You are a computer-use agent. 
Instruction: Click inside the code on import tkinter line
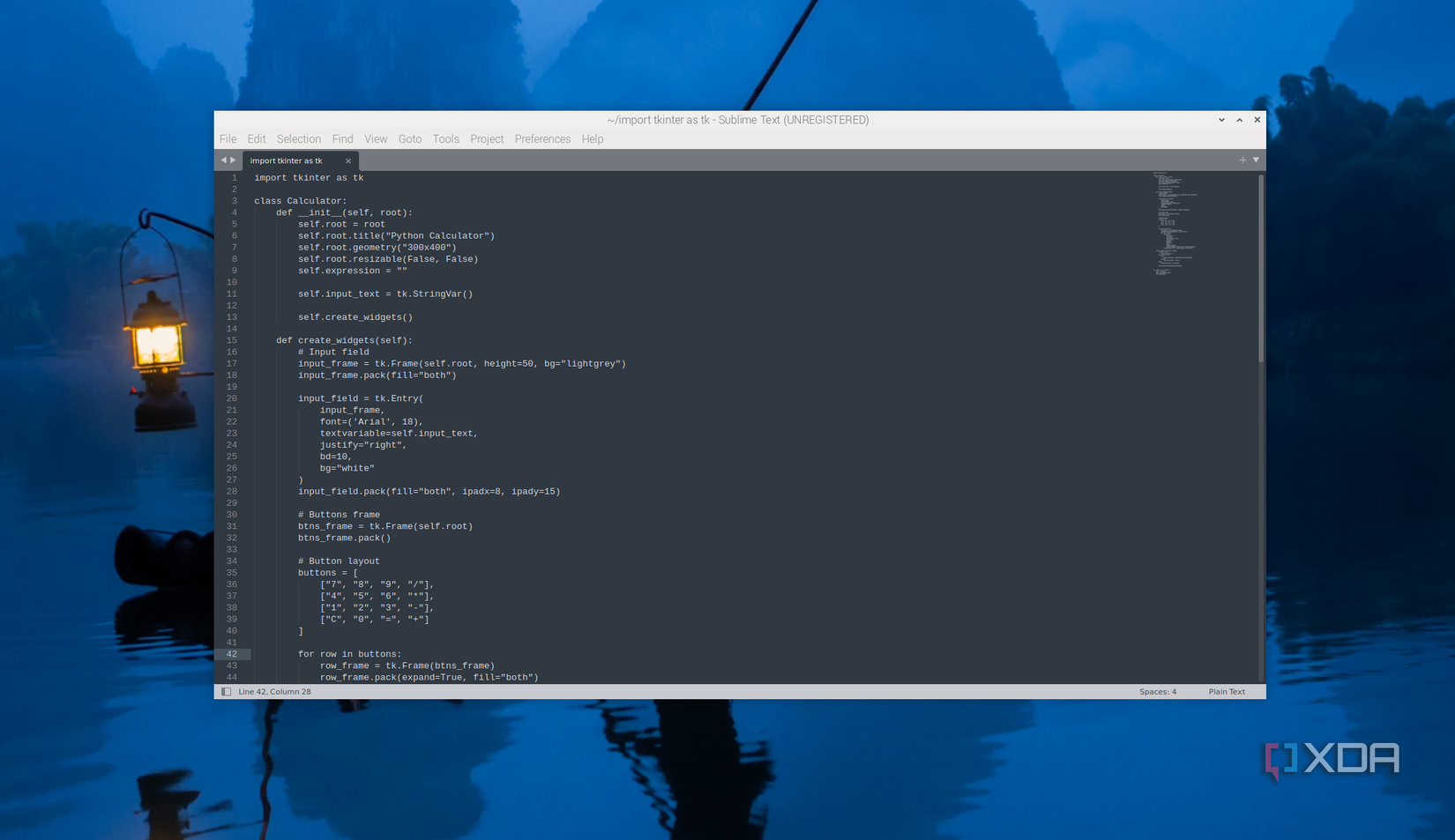click(x=307, y=177)
